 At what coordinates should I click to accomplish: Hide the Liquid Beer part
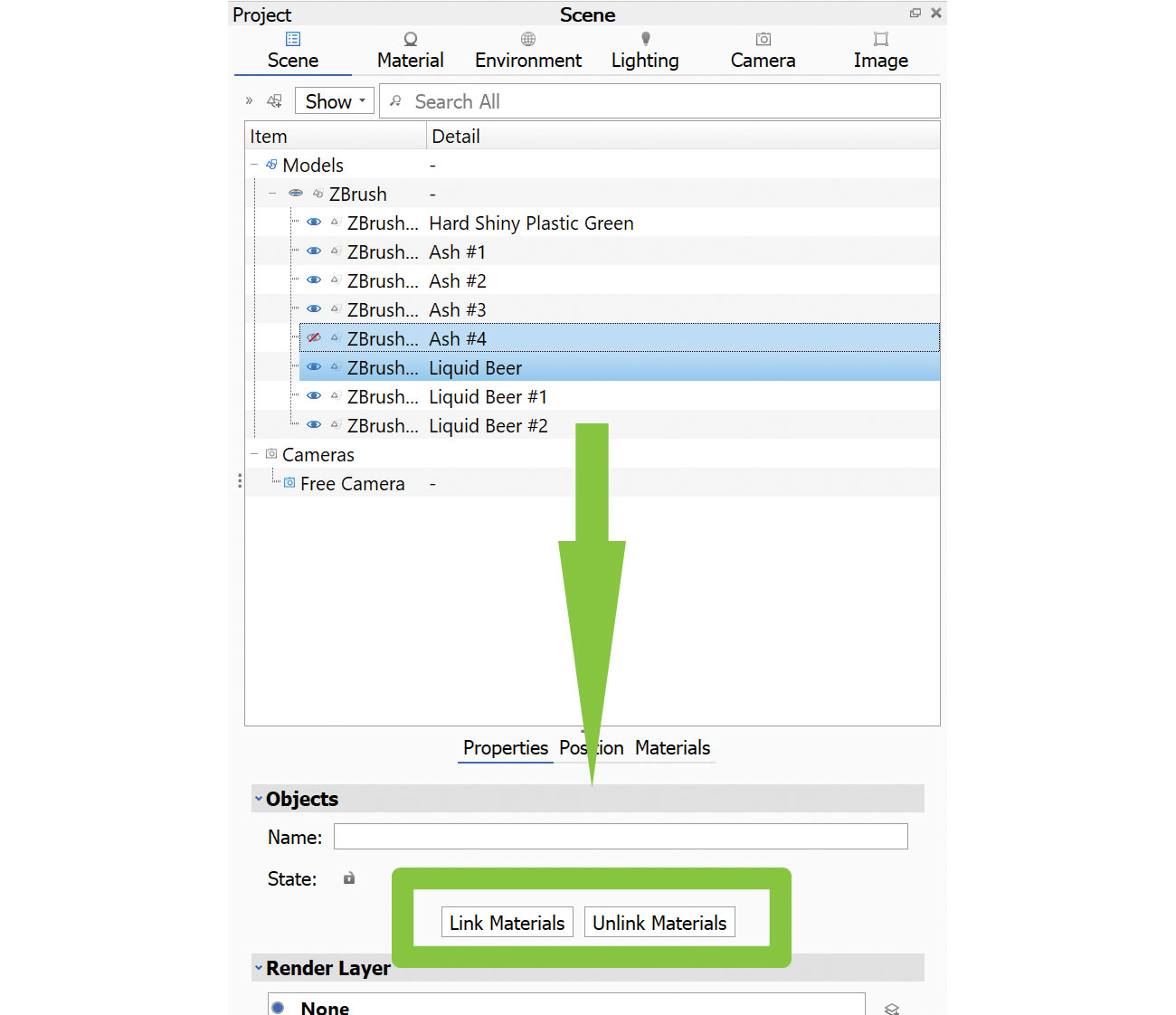pos(314,367)
